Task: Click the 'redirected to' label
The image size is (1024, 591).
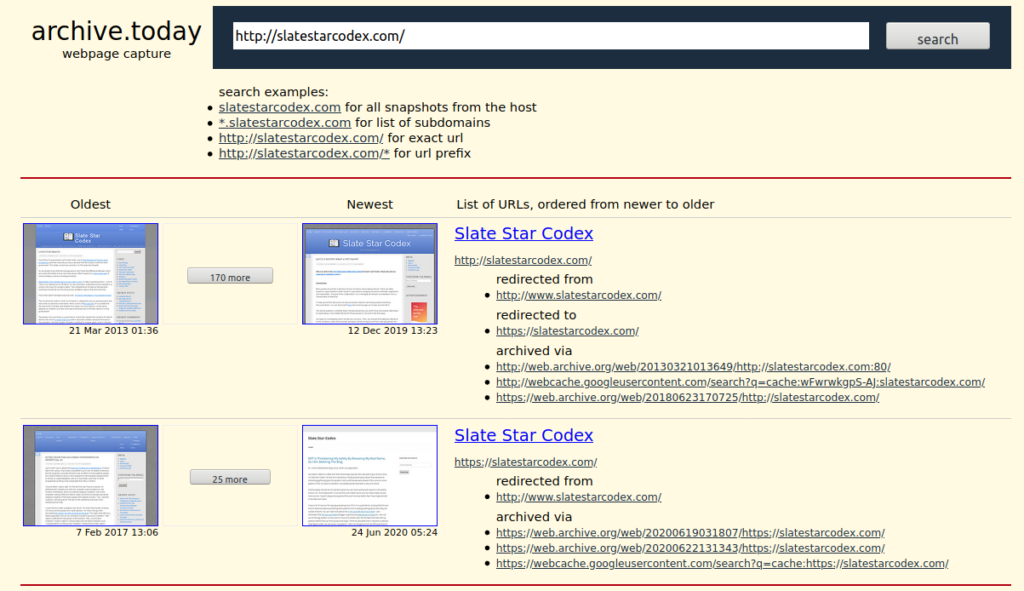Action: click(536, 315)
